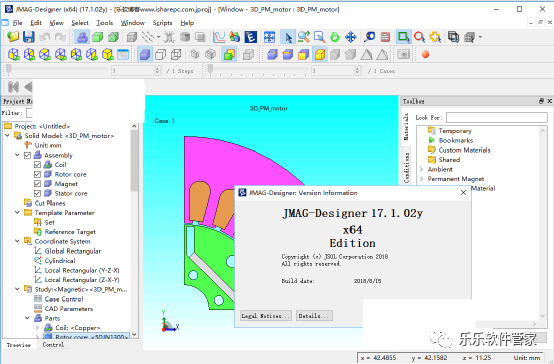Collapse the Coordinate System tree node
This screenshot has height=364, width=554.
(x=17, y=241)
